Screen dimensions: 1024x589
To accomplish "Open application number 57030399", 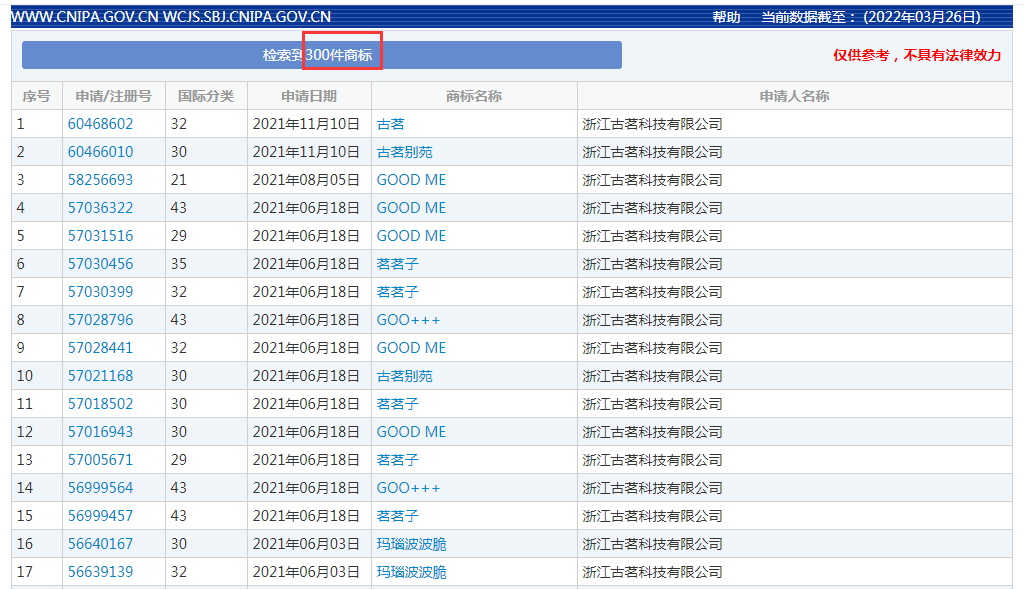I will [x=101, y=292].
